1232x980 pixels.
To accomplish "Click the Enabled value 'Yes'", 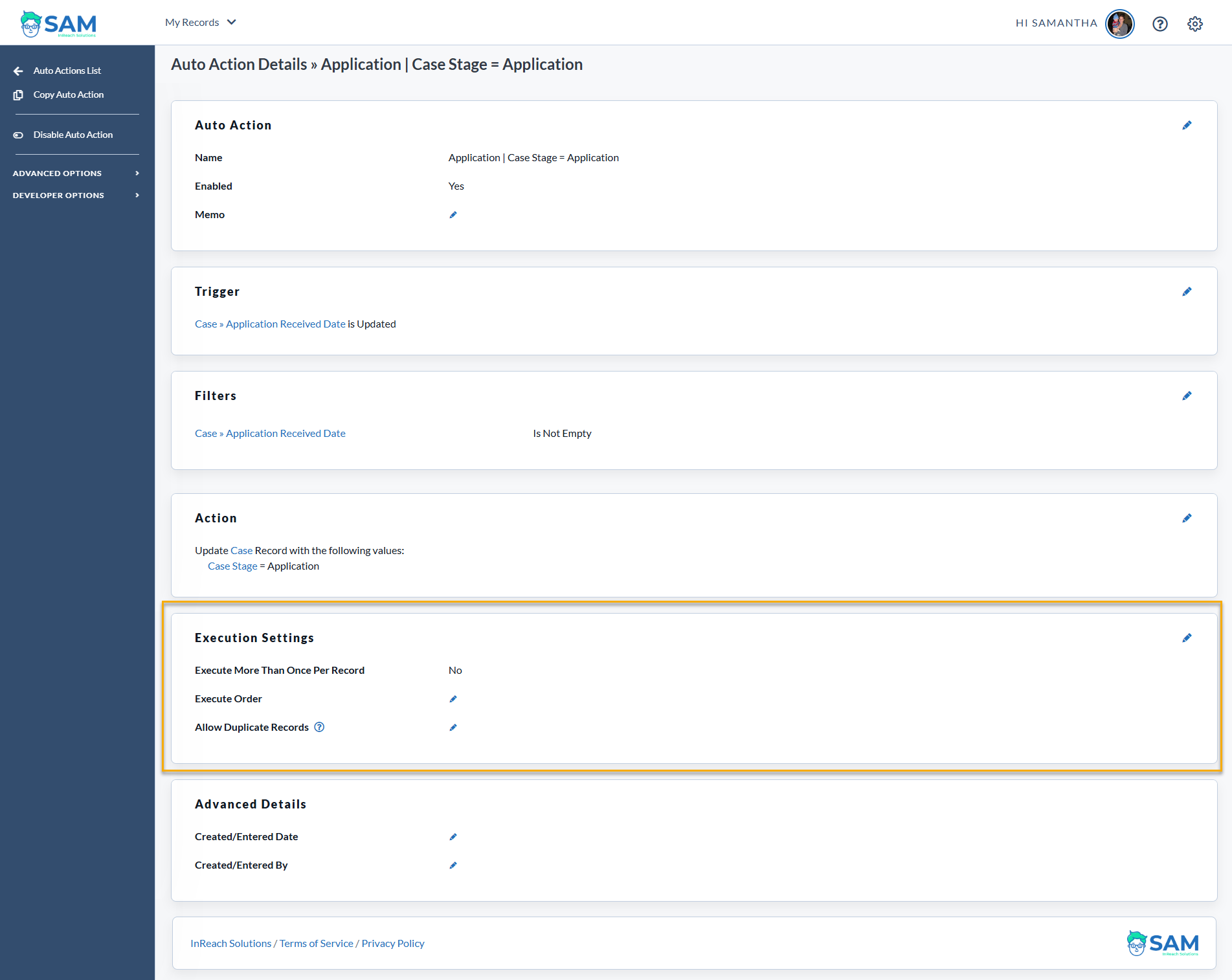I will [x=456, y=186].
